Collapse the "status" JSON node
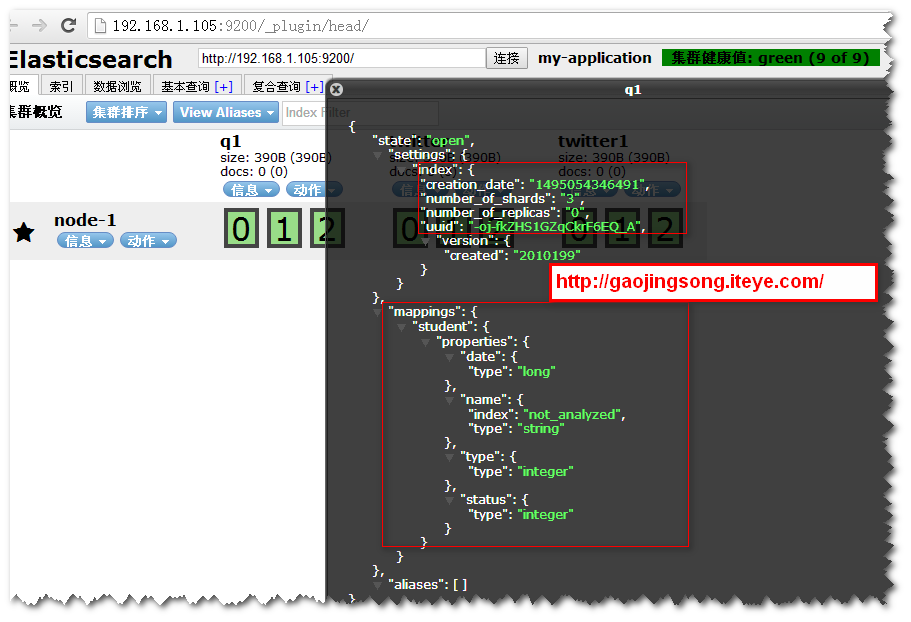The image size is (911, 622). point(450,500)
